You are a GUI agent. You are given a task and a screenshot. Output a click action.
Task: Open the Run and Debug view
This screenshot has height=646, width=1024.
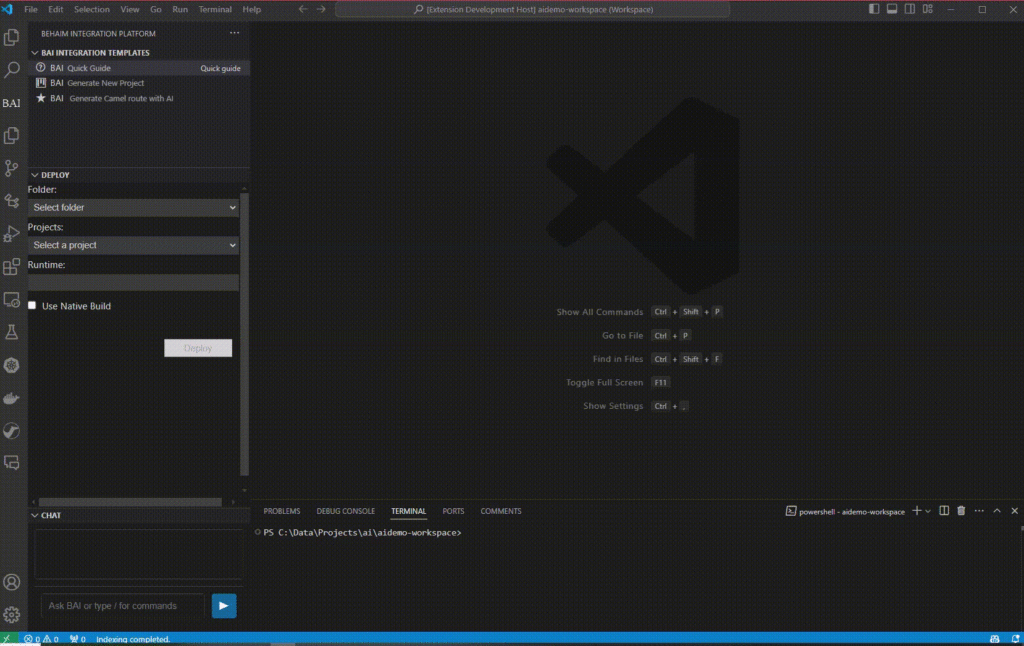[12, 234]
